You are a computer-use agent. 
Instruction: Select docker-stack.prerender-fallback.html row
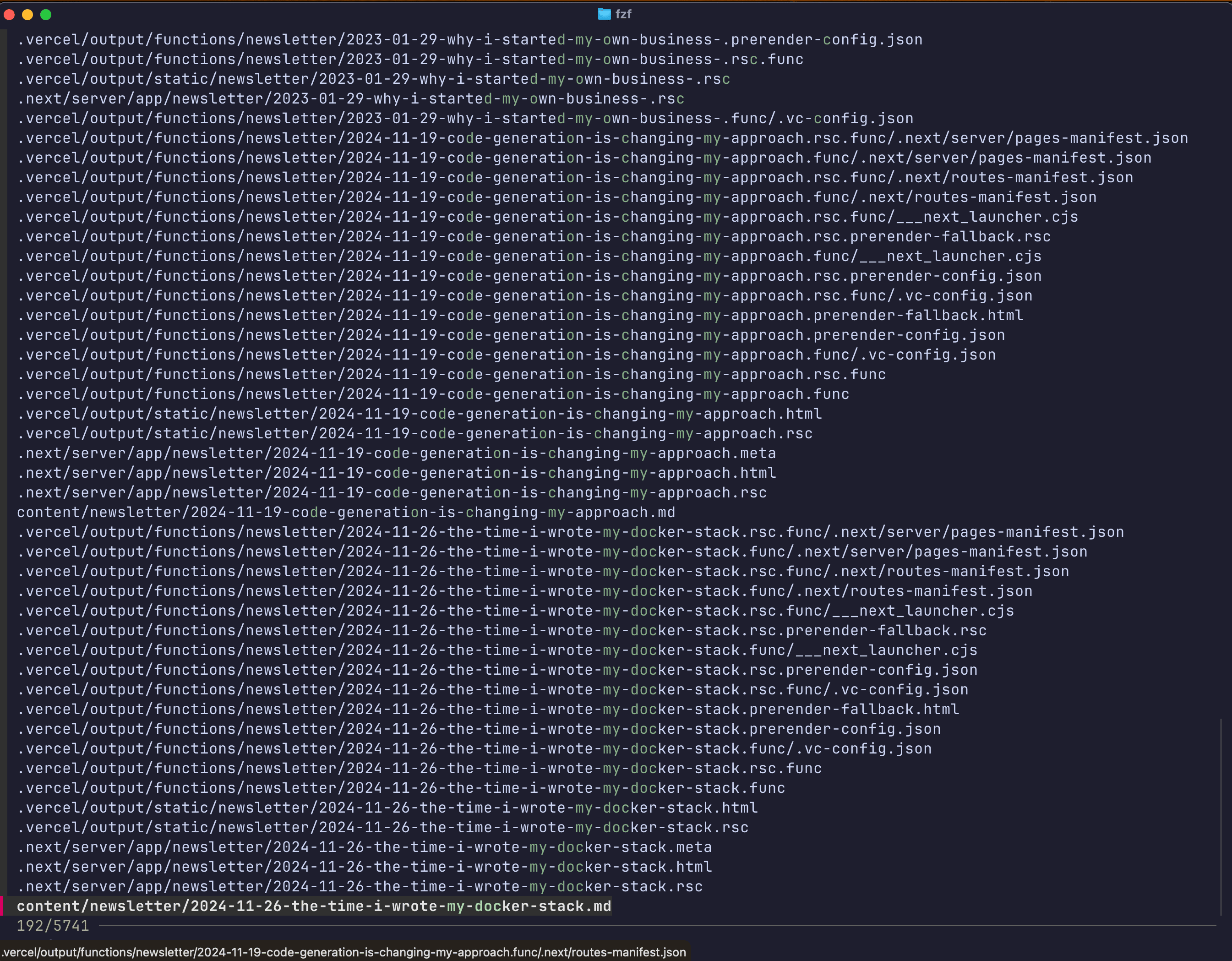[x=488, y=710]
